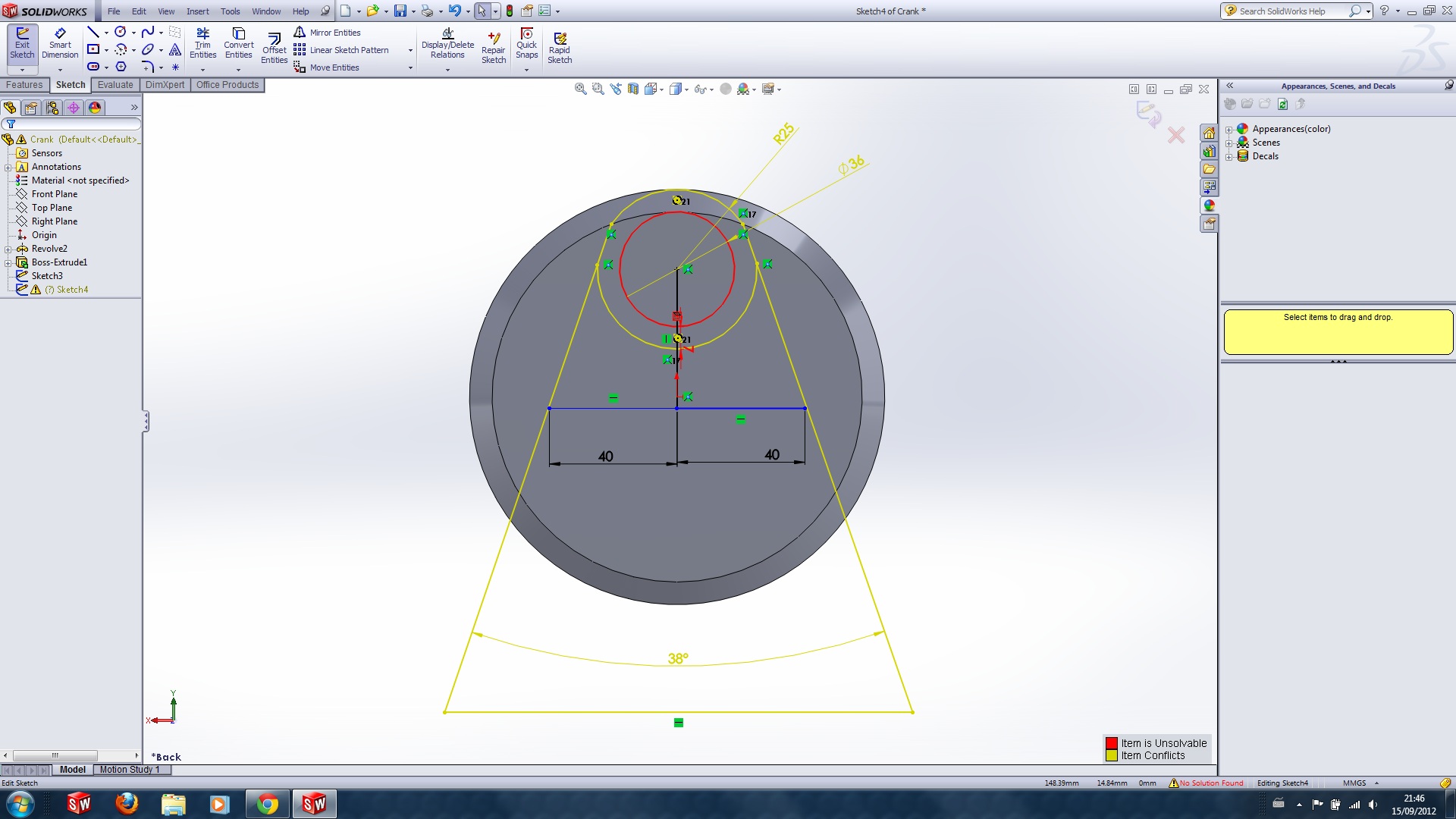
Task: Click the feature tree horizontal scrollbar thumb
Action: pyautogui.click(x=55, y=755)
